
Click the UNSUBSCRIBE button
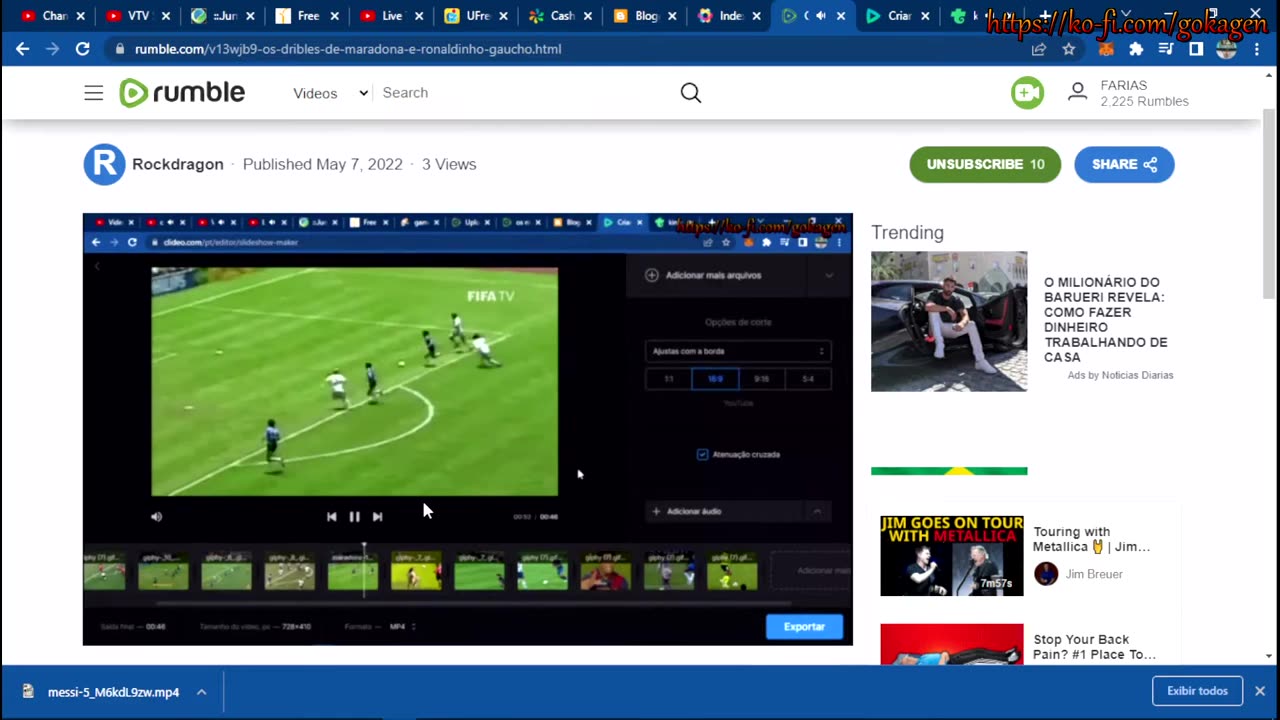coord(985,164)
